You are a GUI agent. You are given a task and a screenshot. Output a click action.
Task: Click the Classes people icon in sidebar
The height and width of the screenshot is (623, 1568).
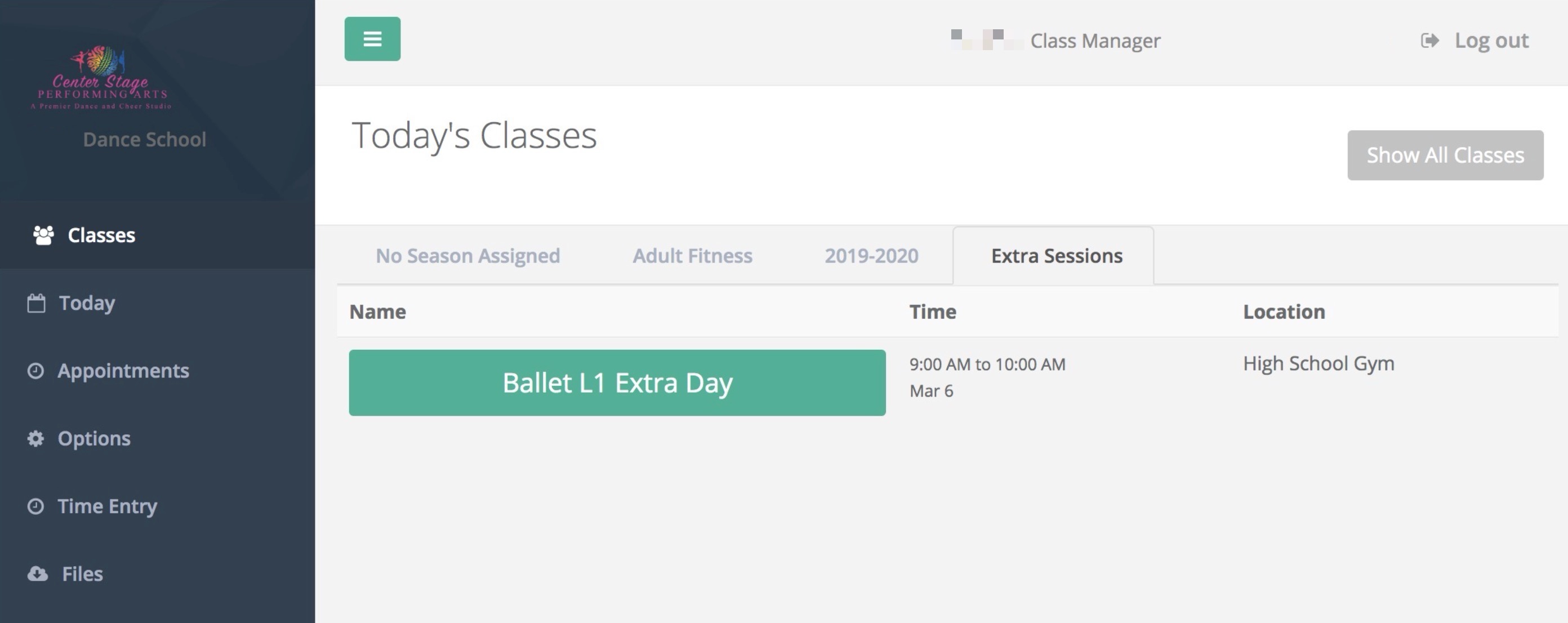click(43, 235)
